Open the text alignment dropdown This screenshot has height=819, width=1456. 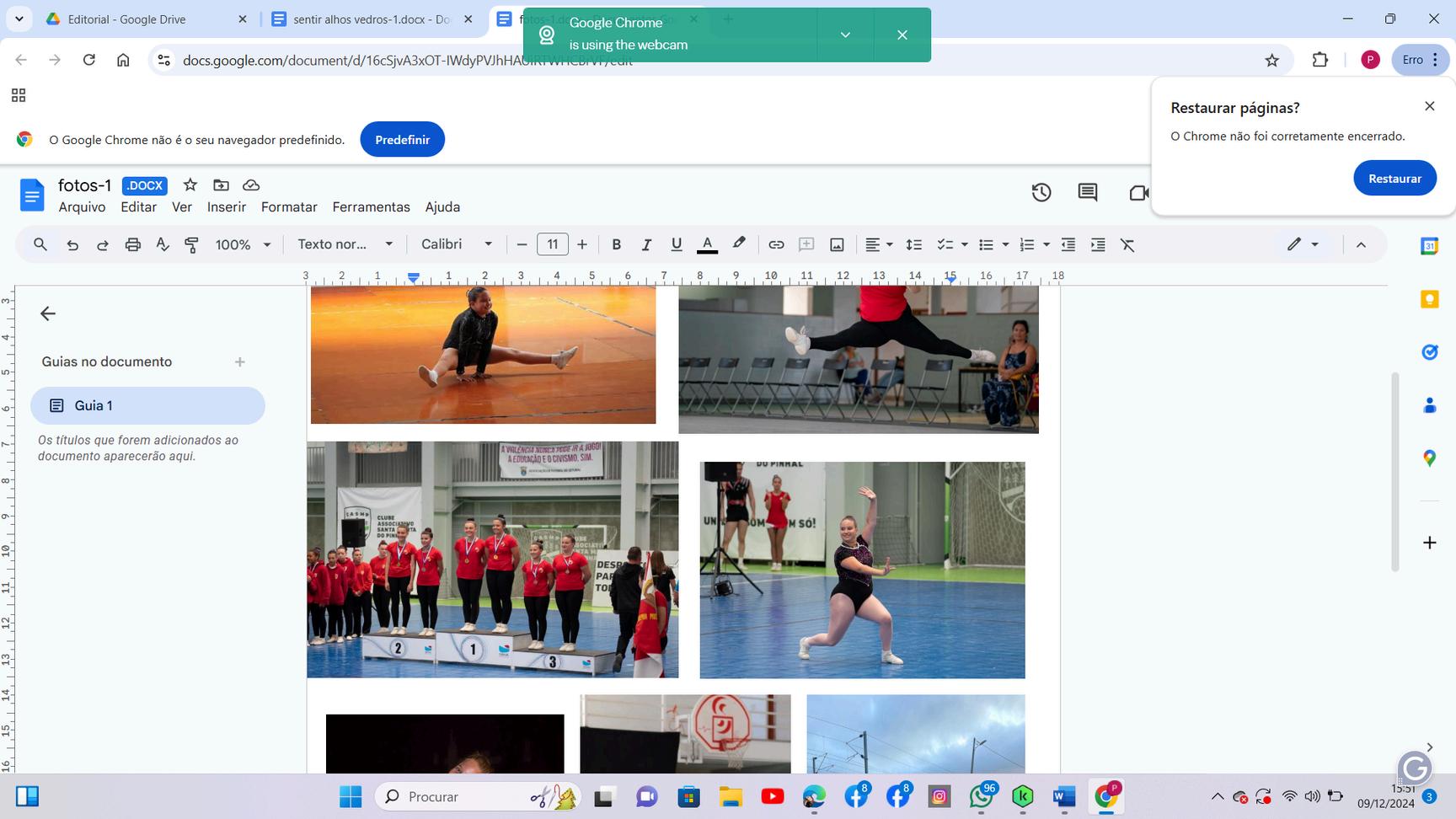click(x=879, y=244)
